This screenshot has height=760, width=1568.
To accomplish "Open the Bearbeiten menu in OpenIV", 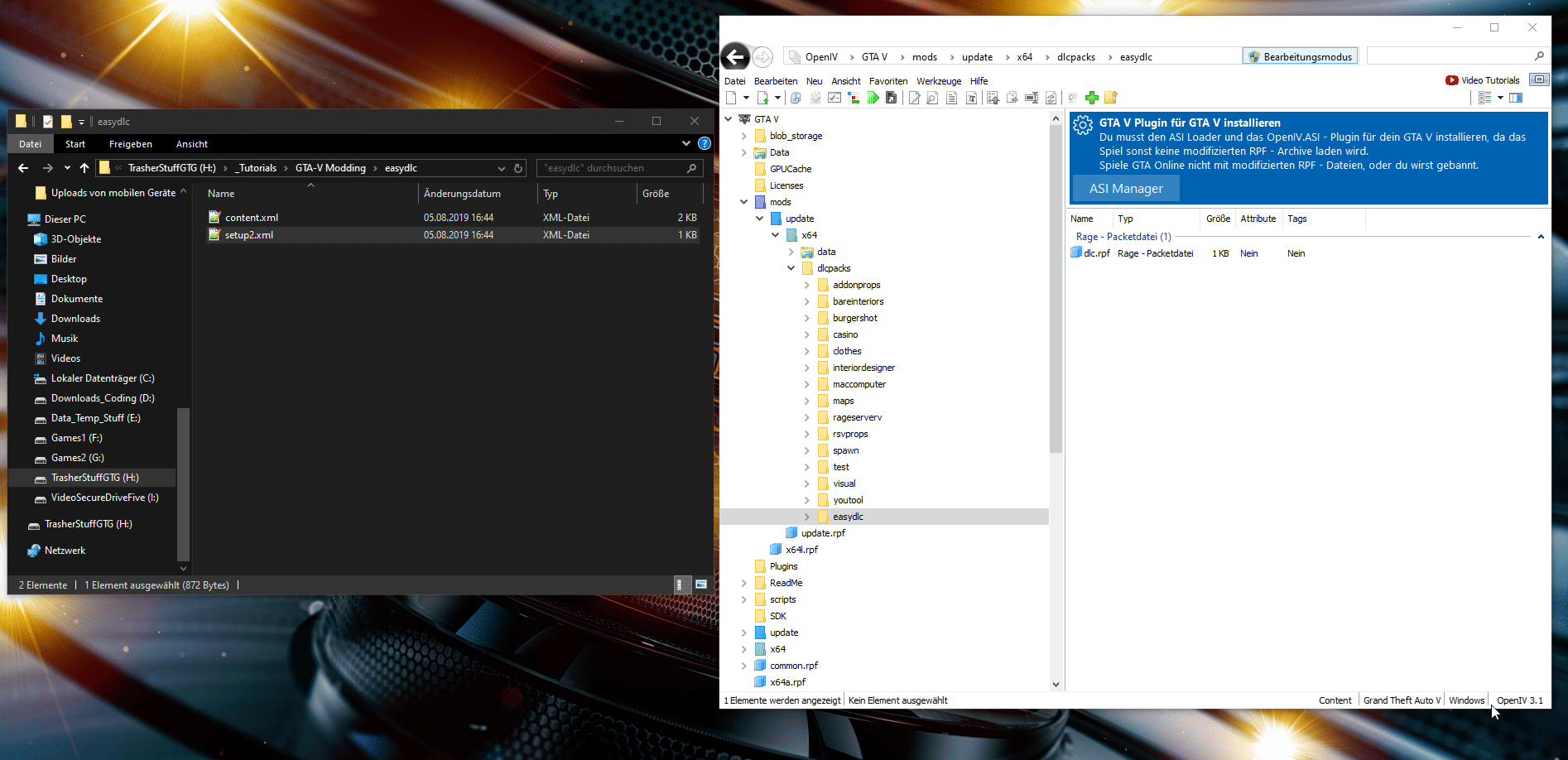I will [776, 81].
